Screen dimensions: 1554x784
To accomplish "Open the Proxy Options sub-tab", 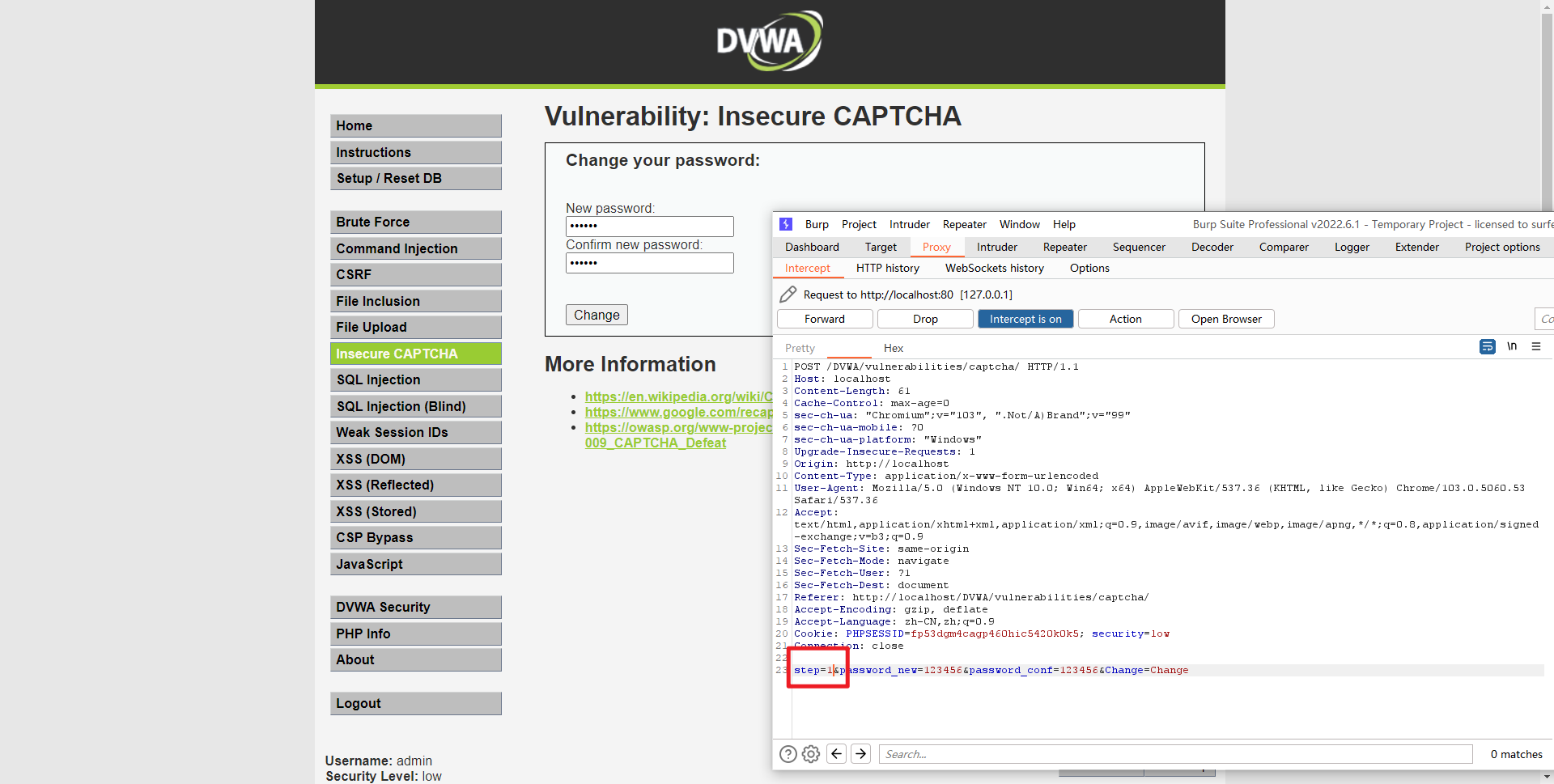I will pyautogui.click(x=1089, y=268).
